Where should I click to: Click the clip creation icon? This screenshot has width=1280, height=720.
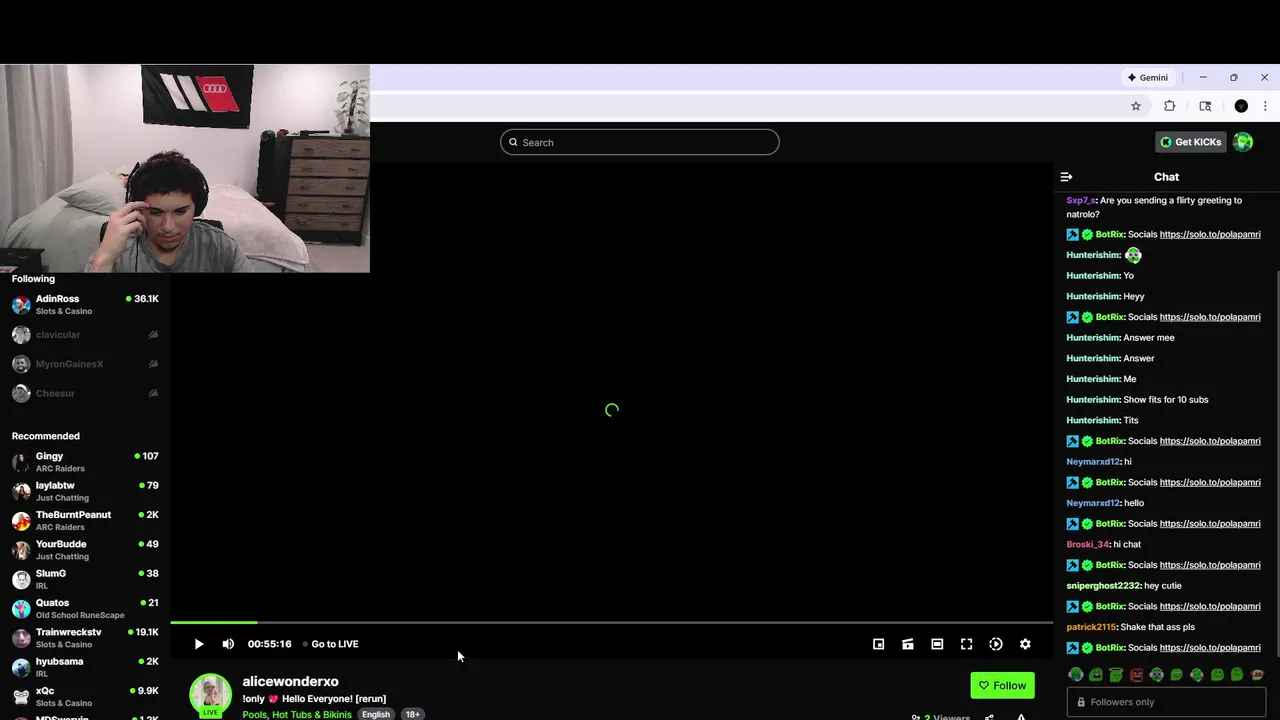[x=908, y=644]
